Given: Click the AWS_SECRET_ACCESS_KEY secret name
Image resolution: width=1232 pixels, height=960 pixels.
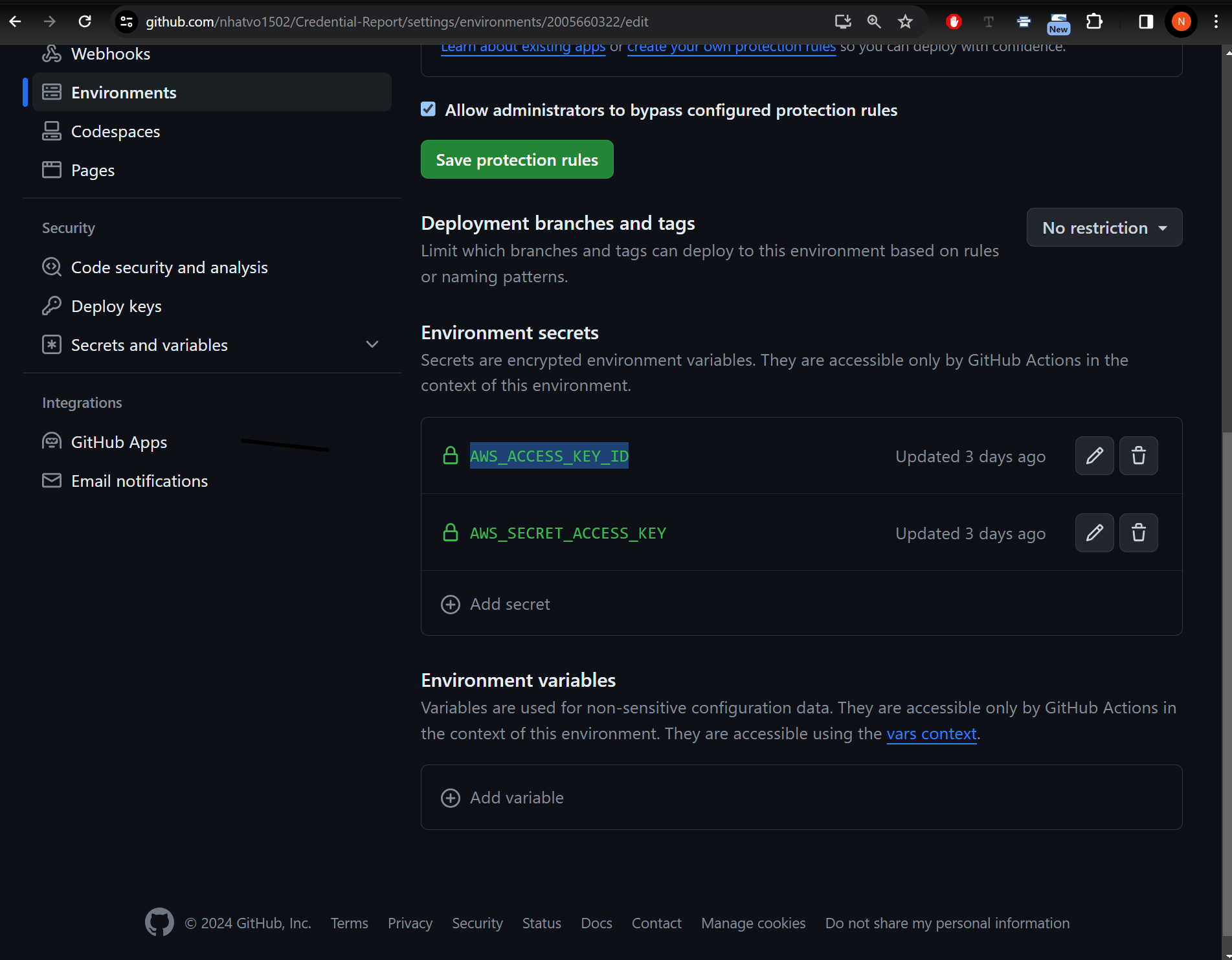Looking at the screenshot, I should (x=568, y=533).
